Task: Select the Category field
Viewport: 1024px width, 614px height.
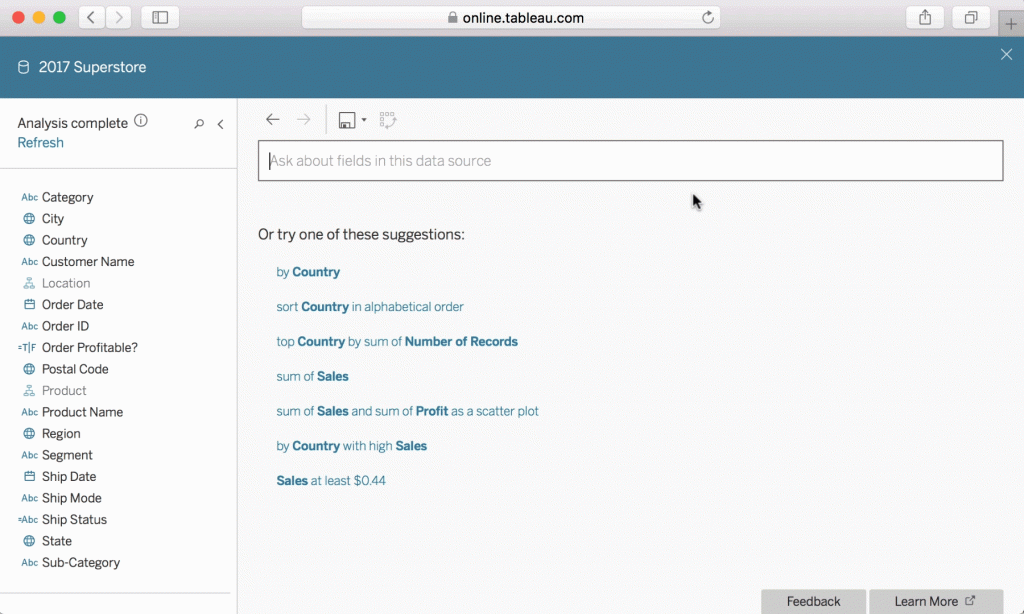Action: [67, 197]
